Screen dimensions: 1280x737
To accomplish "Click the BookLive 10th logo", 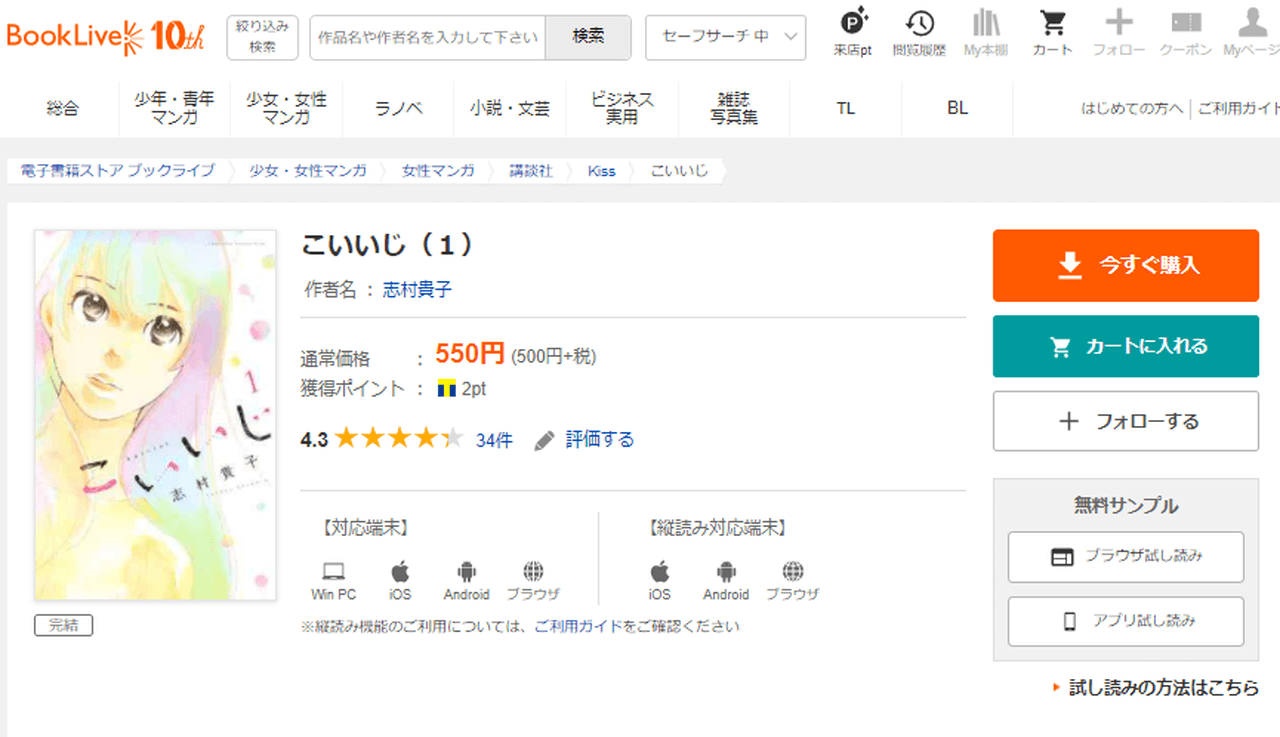I will pyautogui.click(x=105, y=37).
